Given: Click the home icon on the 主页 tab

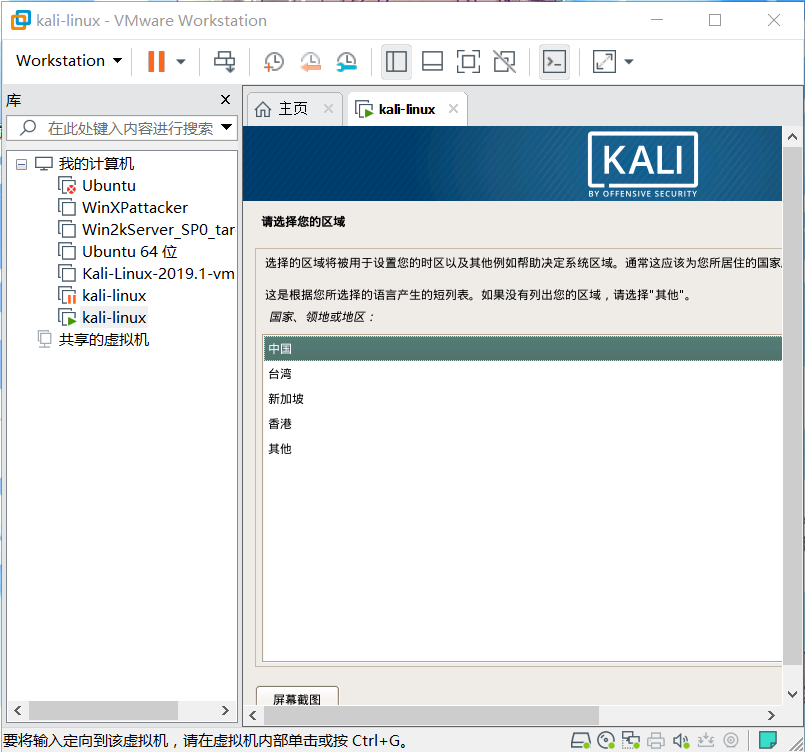Looking at the screenshot, I should [263, 109].
